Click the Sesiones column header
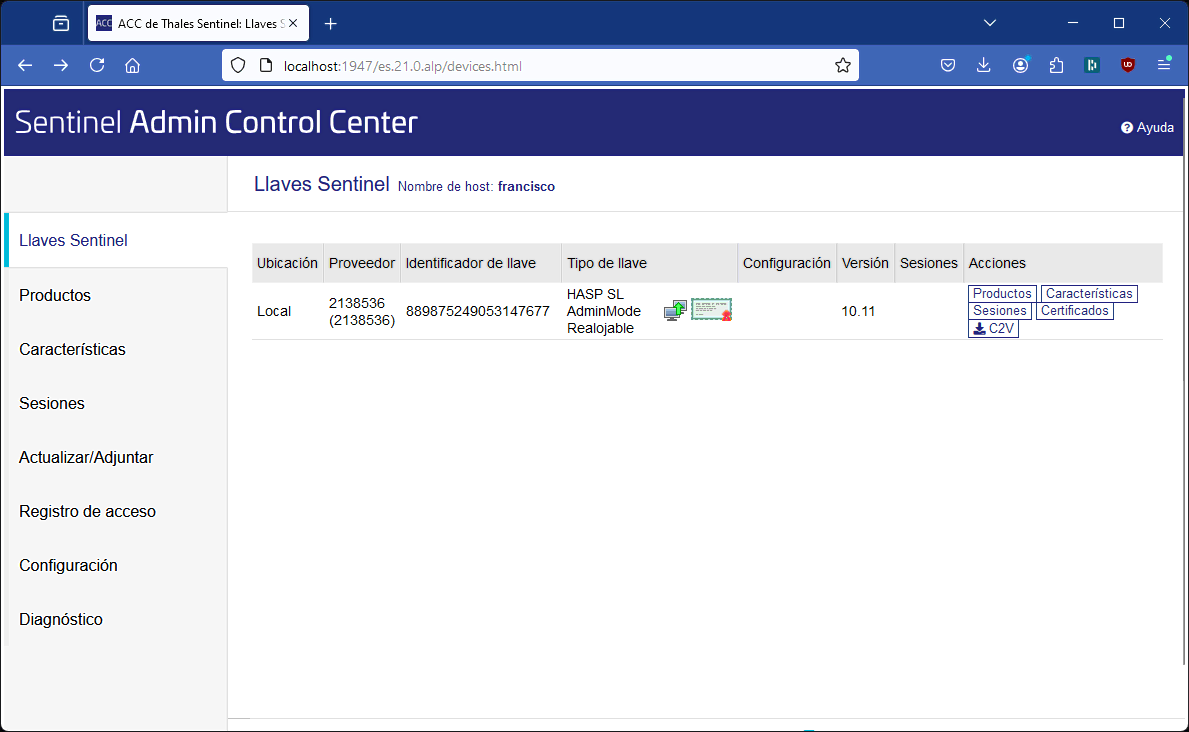This screenshot has height=732, width=1189. (929, 263)
